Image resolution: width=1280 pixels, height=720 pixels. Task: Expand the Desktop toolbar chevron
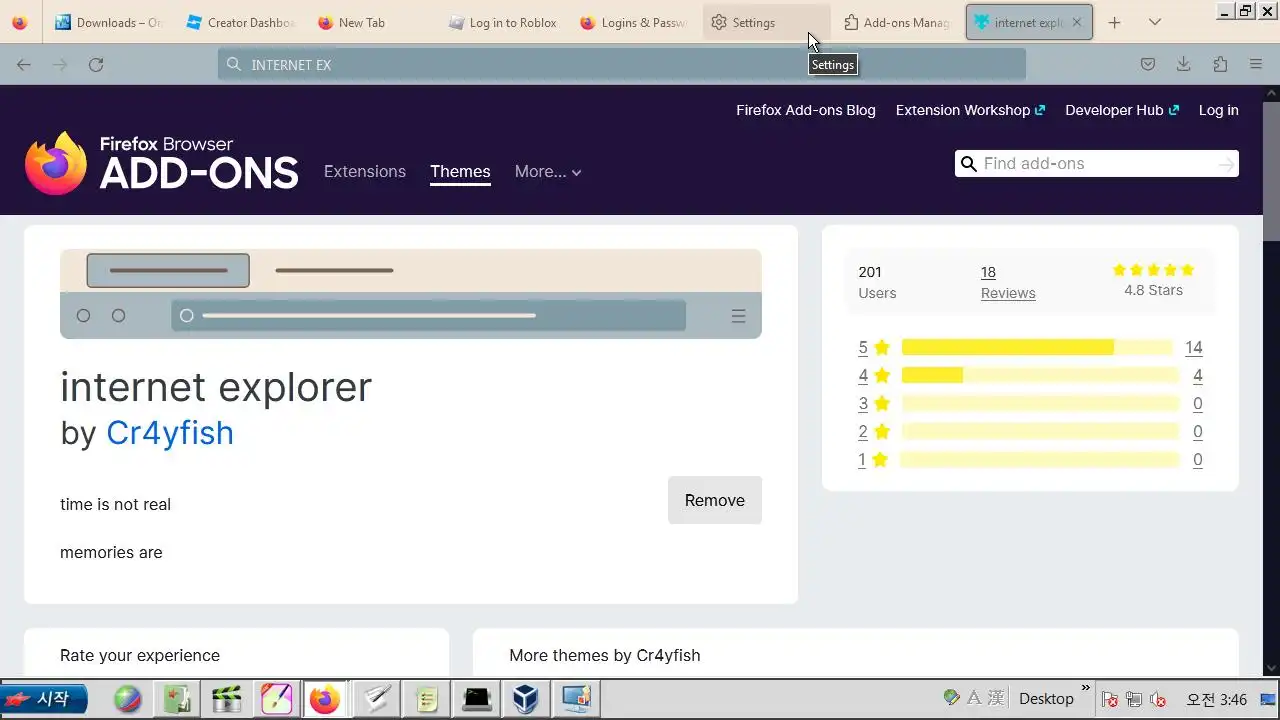1086,688
